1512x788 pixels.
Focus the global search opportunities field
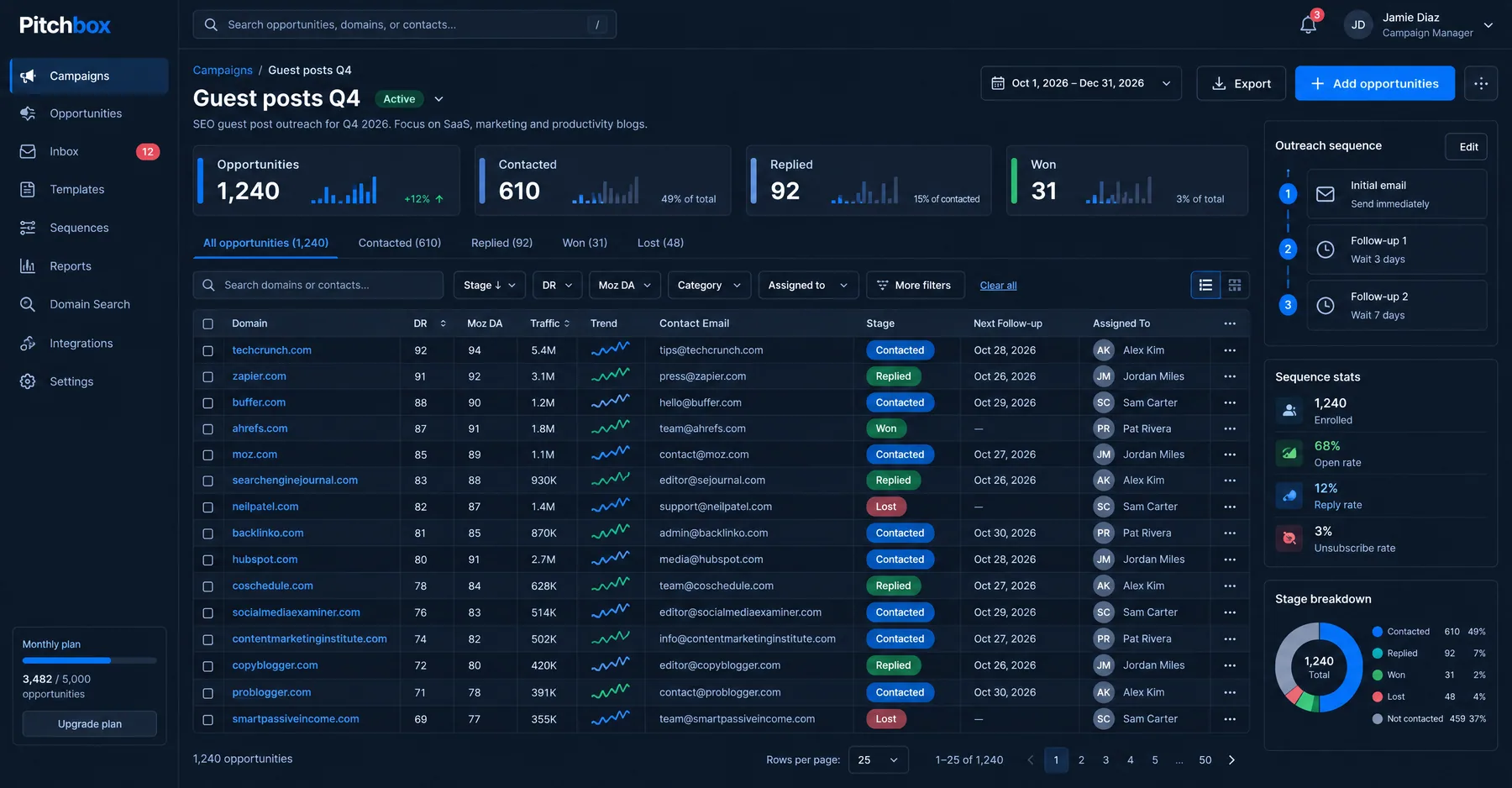405,24
